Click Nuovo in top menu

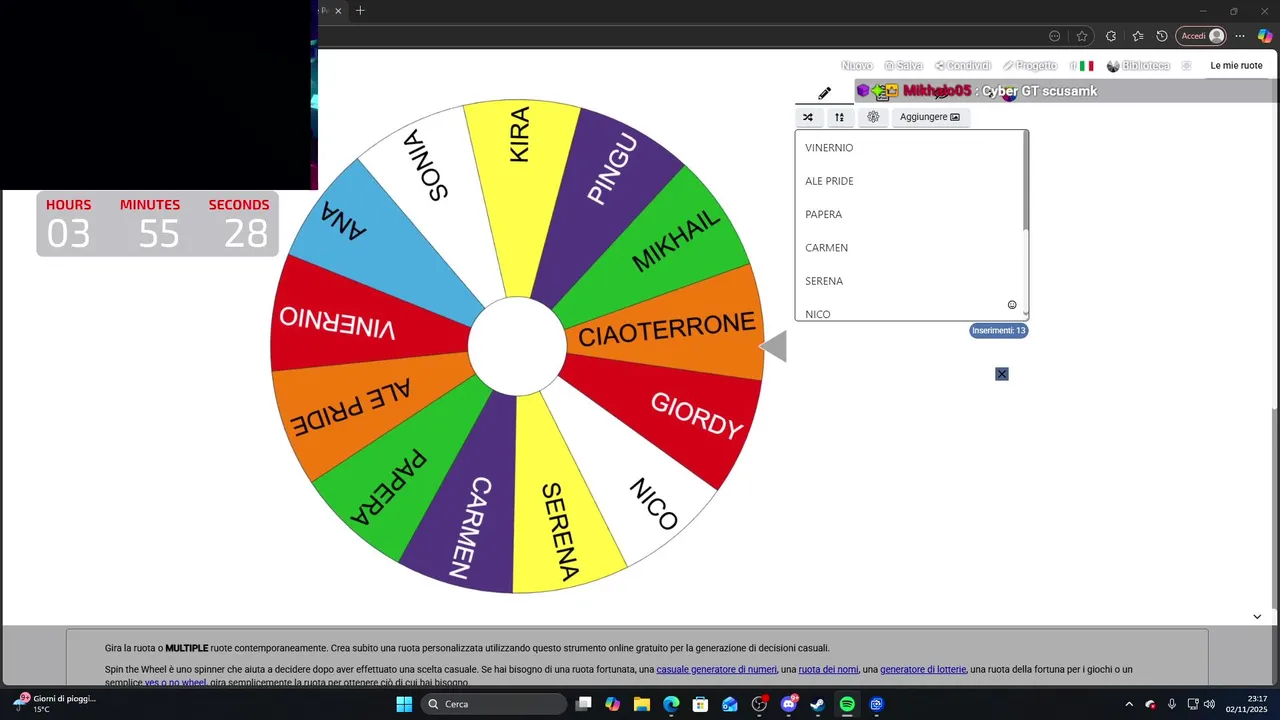(857, 66)
